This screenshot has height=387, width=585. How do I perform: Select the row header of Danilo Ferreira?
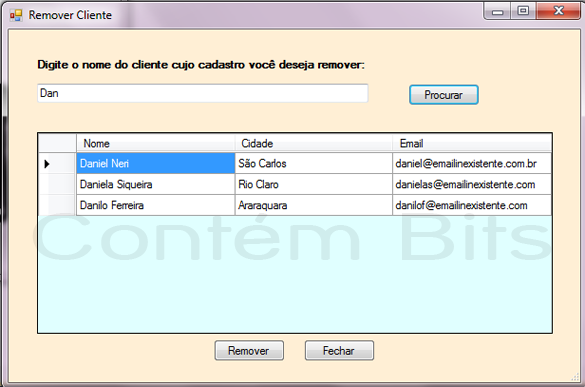pyautogui.click(x=57, y=205)
